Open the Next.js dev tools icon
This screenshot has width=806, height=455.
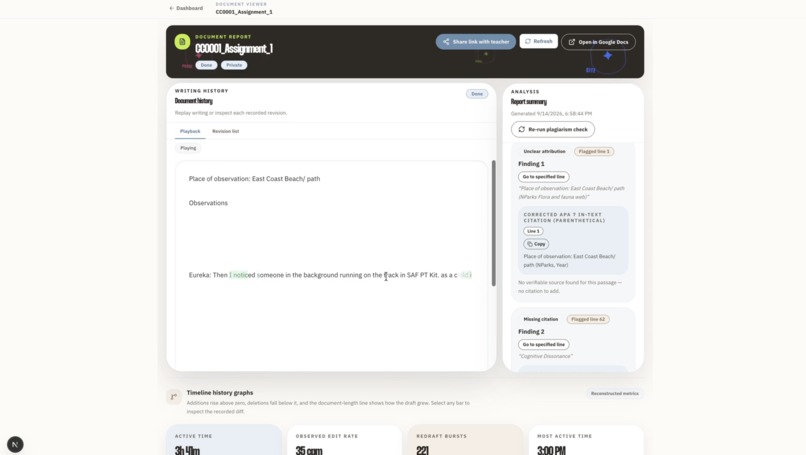[15, 444]
